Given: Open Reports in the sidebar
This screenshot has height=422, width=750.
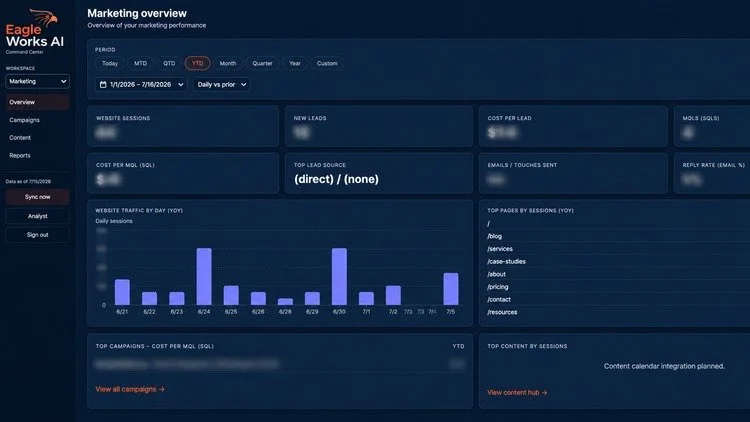Looking at the screenshot, I should pyautogui.click(x=37, y=155).
